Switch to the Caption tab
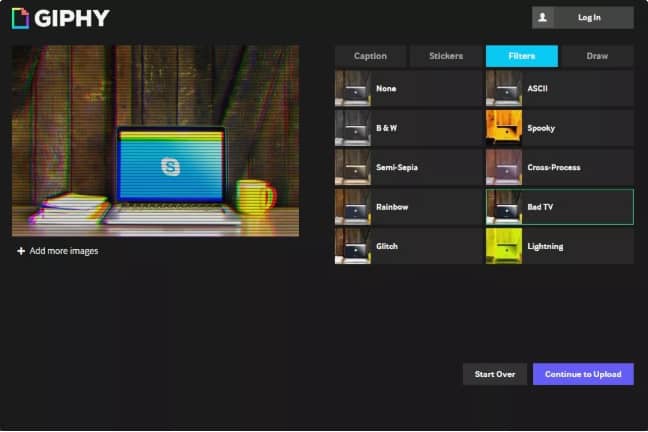The width and height of the screenshot is (648, 432). (370, 56)
